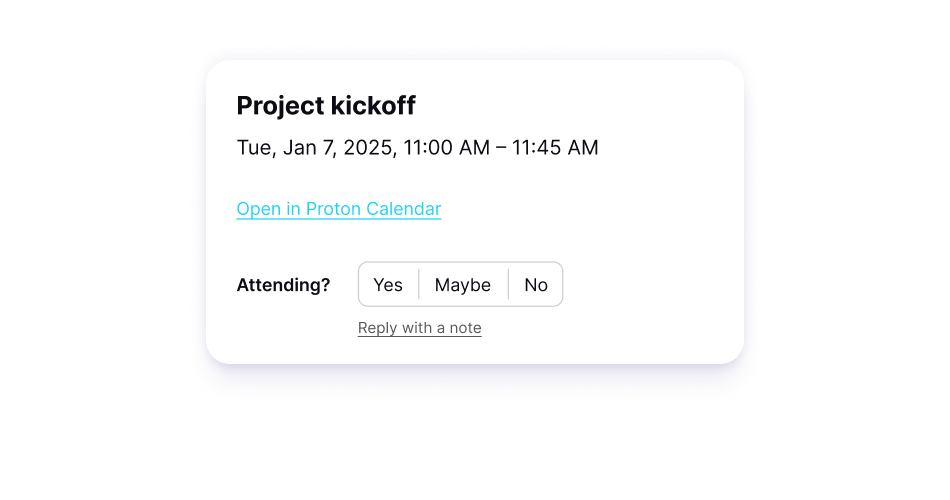Pick the No segment of RSVP control

click(536, 285)
